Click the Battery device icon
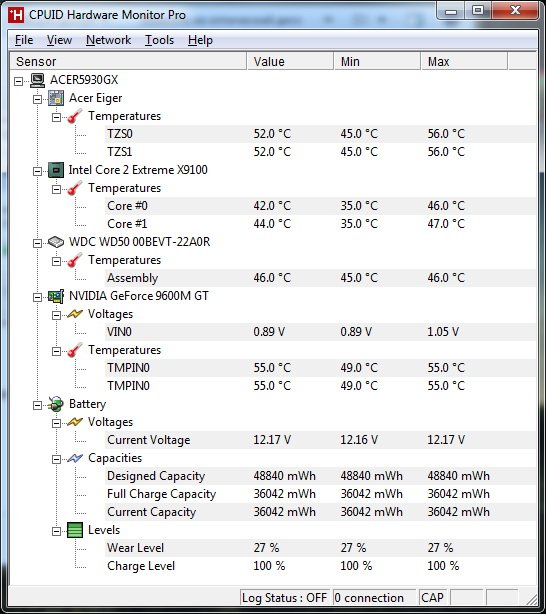This screenshot has width=546, height=614. 56,404
